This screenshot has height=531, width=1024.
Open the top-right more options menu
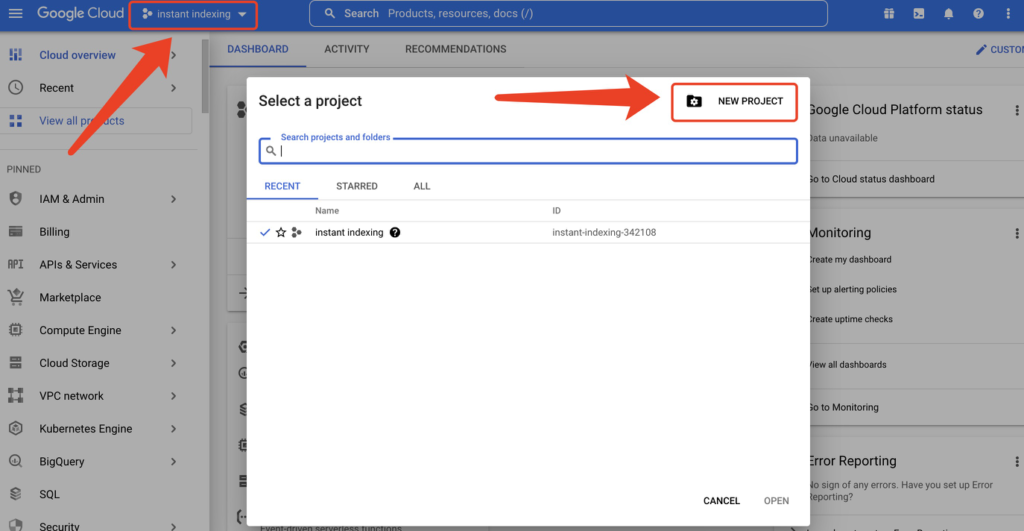[1008, 14]
